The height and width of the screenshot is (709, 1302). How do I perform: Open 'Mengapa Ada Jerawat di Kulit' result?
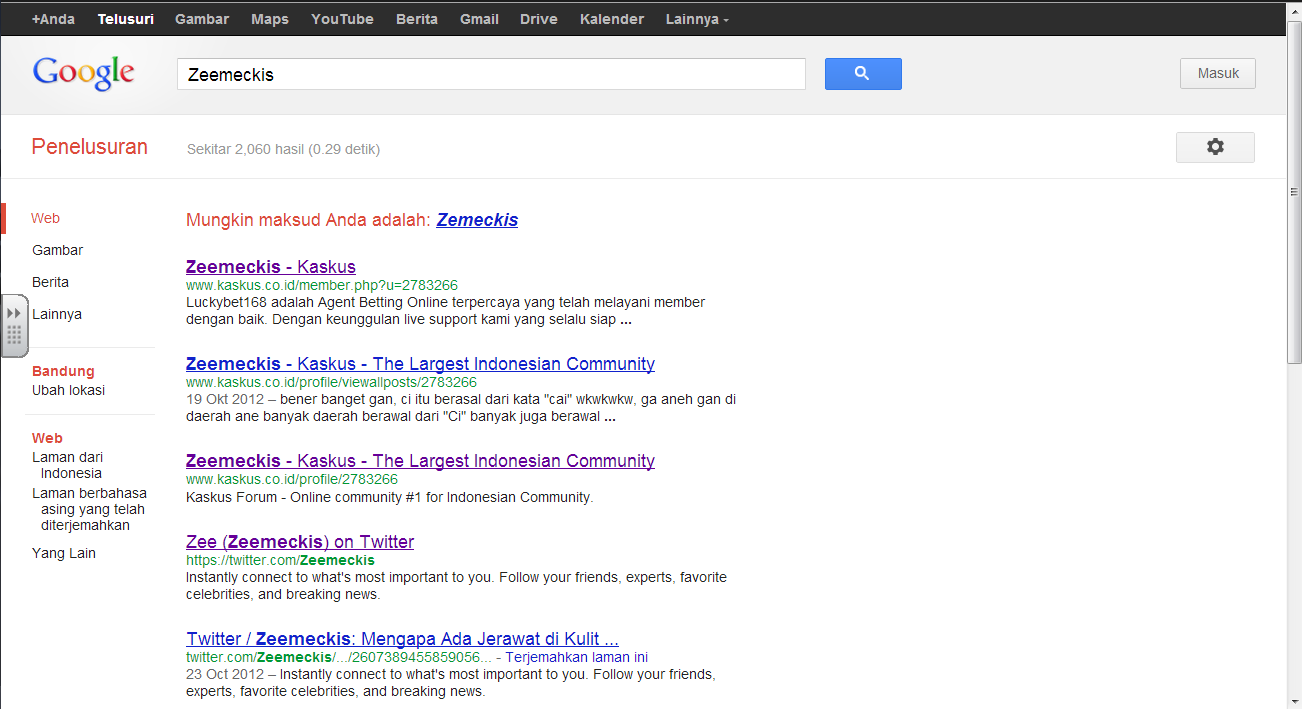point(402,639)
